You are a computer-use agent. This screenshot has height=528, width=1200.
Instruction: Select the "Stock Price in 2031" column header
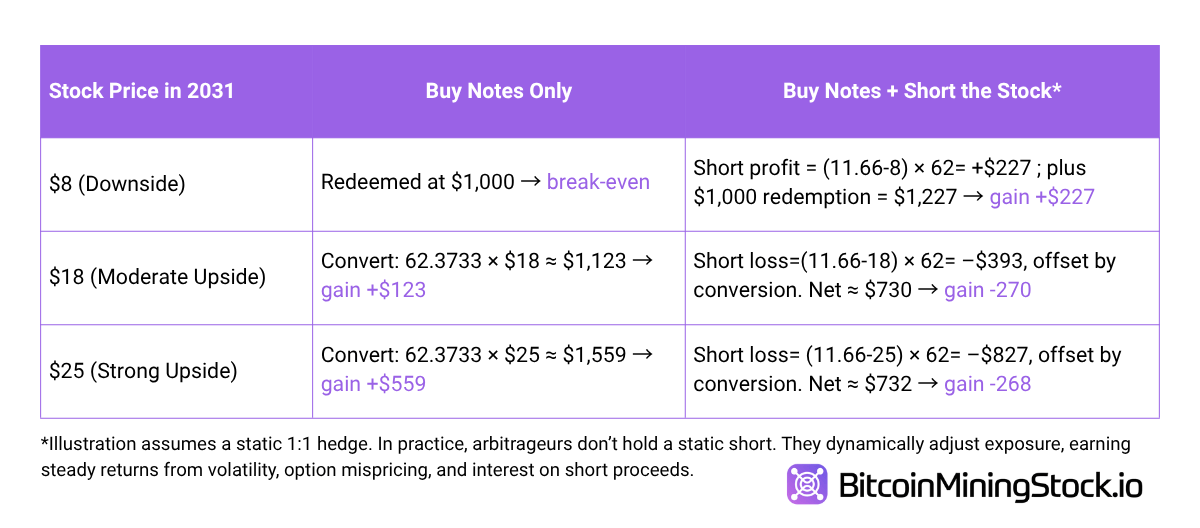(x=141, y=91)
